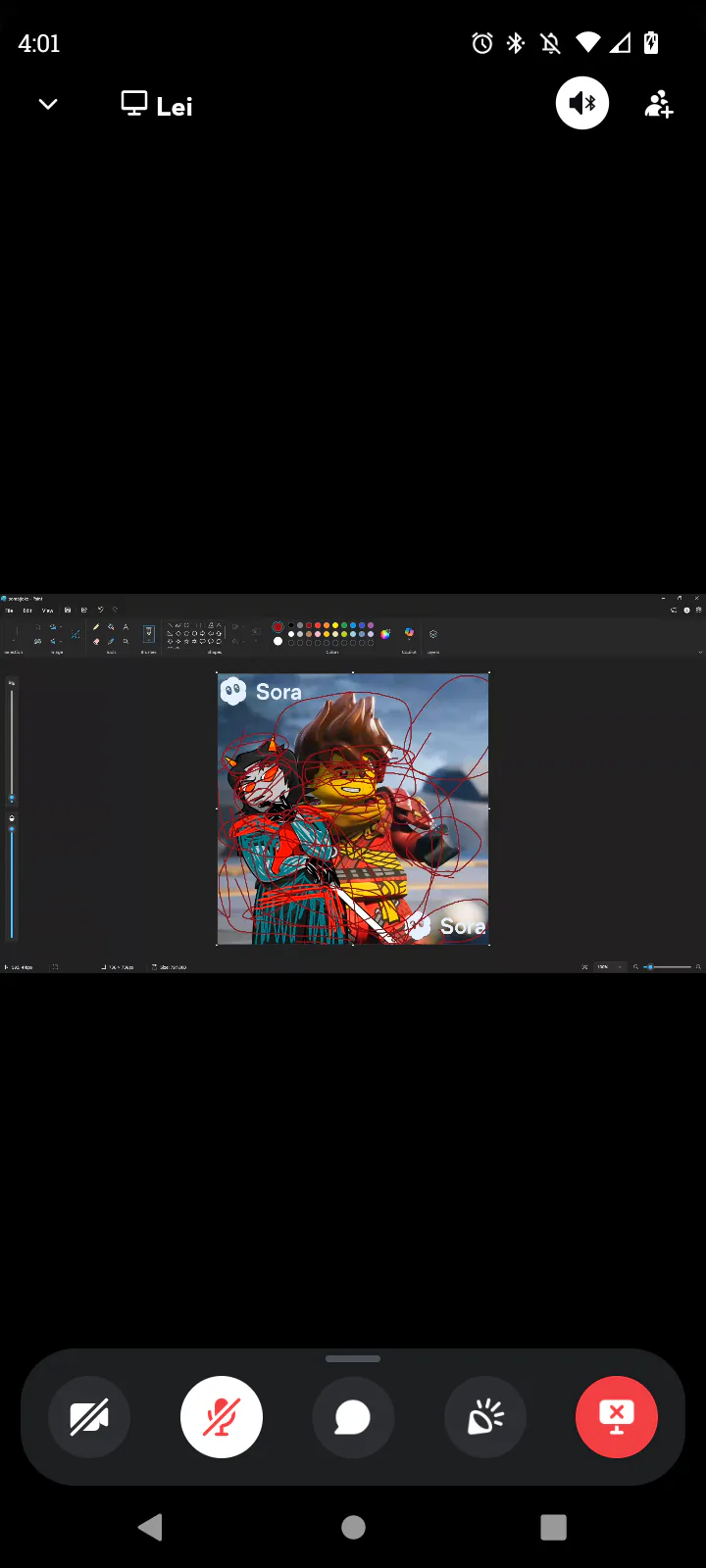
Task: Open the call chat bubble button
Action: [x=353, y=1417]
